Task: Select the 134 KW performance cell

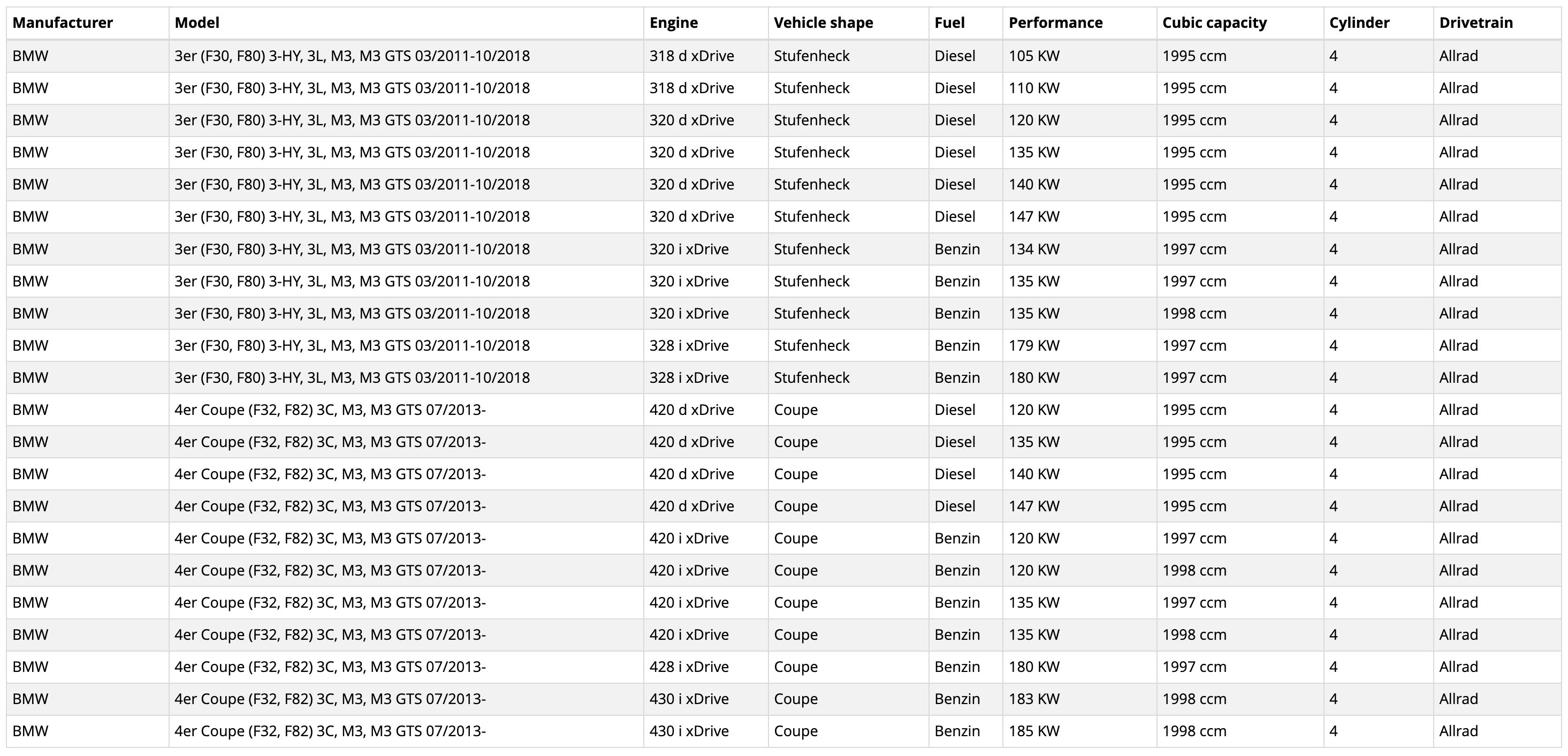Action: (1033, 249)
